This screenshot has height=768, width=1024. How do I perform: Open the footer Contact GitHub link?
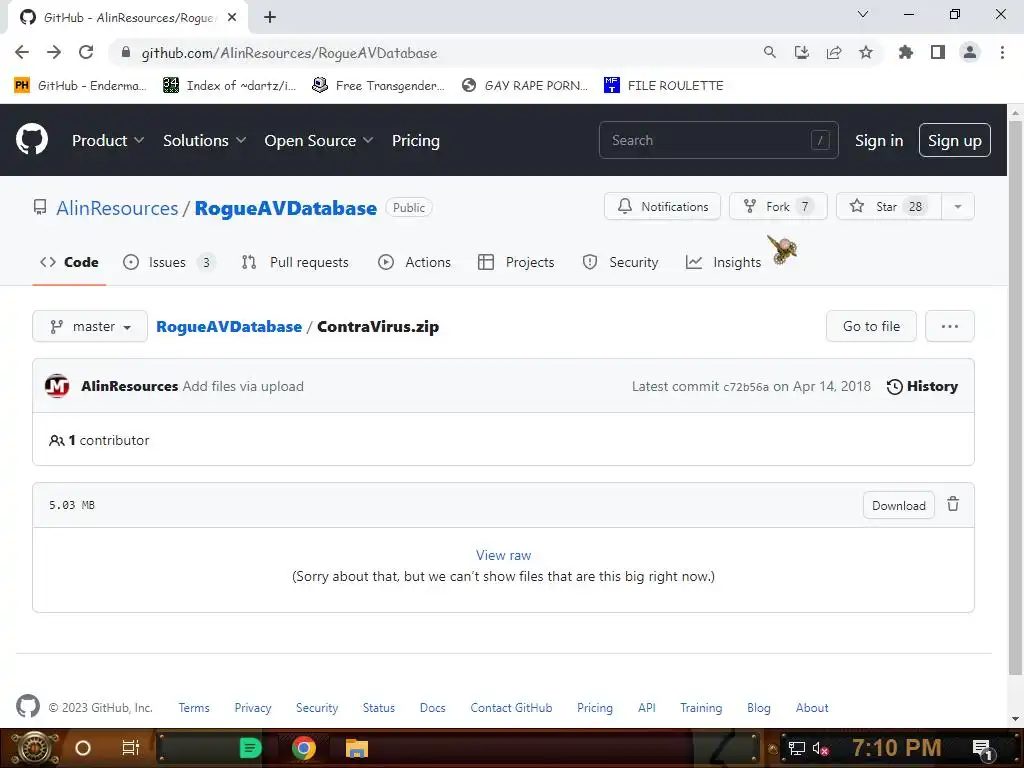pos(511,707)
